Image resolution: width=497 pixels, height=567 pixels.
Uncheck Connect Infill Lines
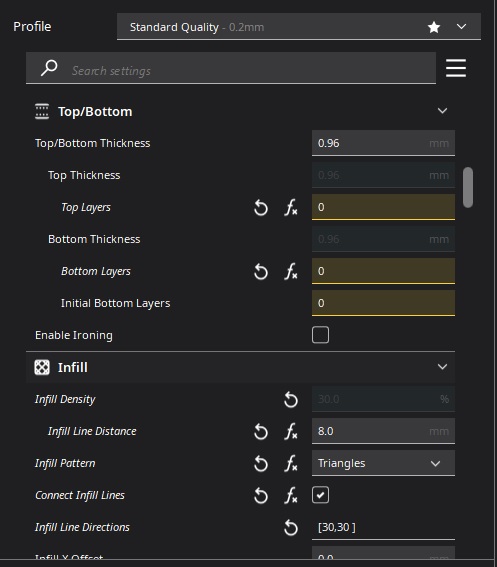[320, 495]
